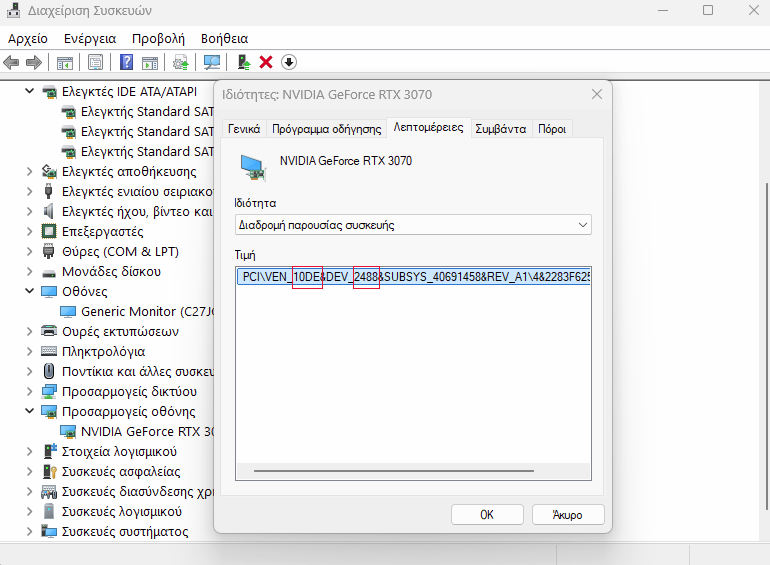Open the Αρχείο menu
The width and height of the screenshot is (770, 565).
28,38
